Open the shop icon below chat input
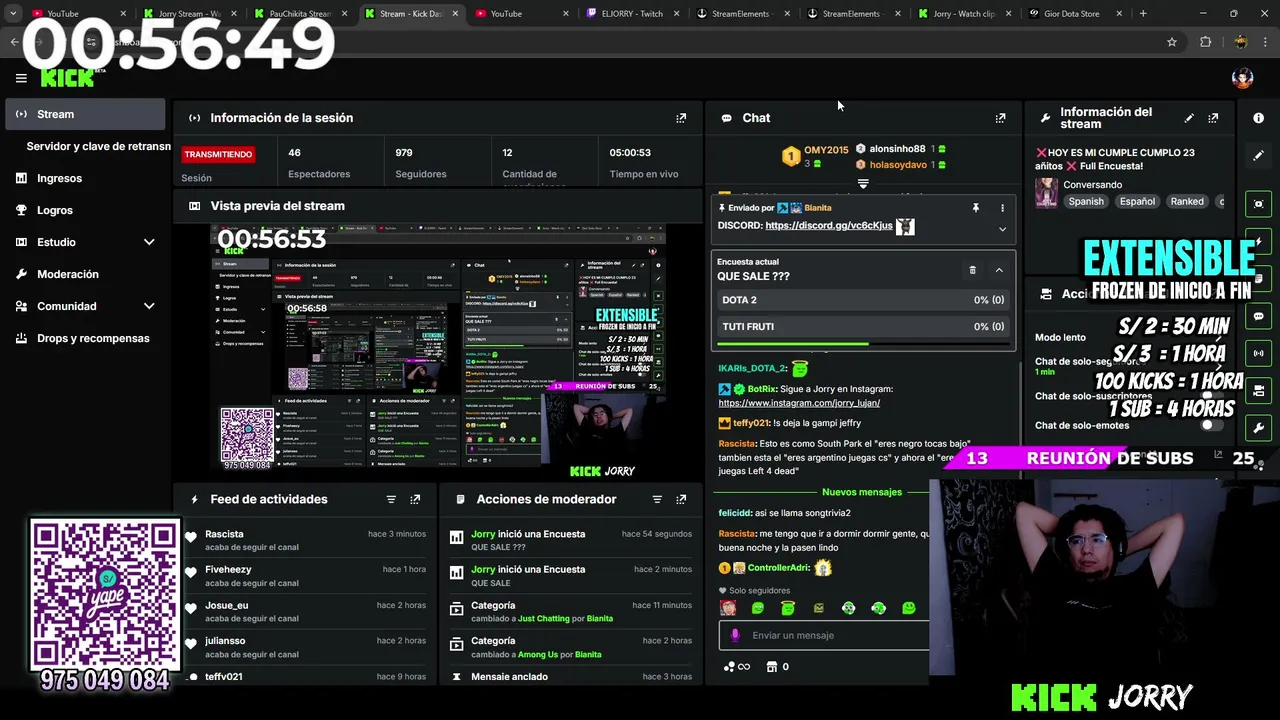This screenshot has width=1280, height=720. coord(772,667)
